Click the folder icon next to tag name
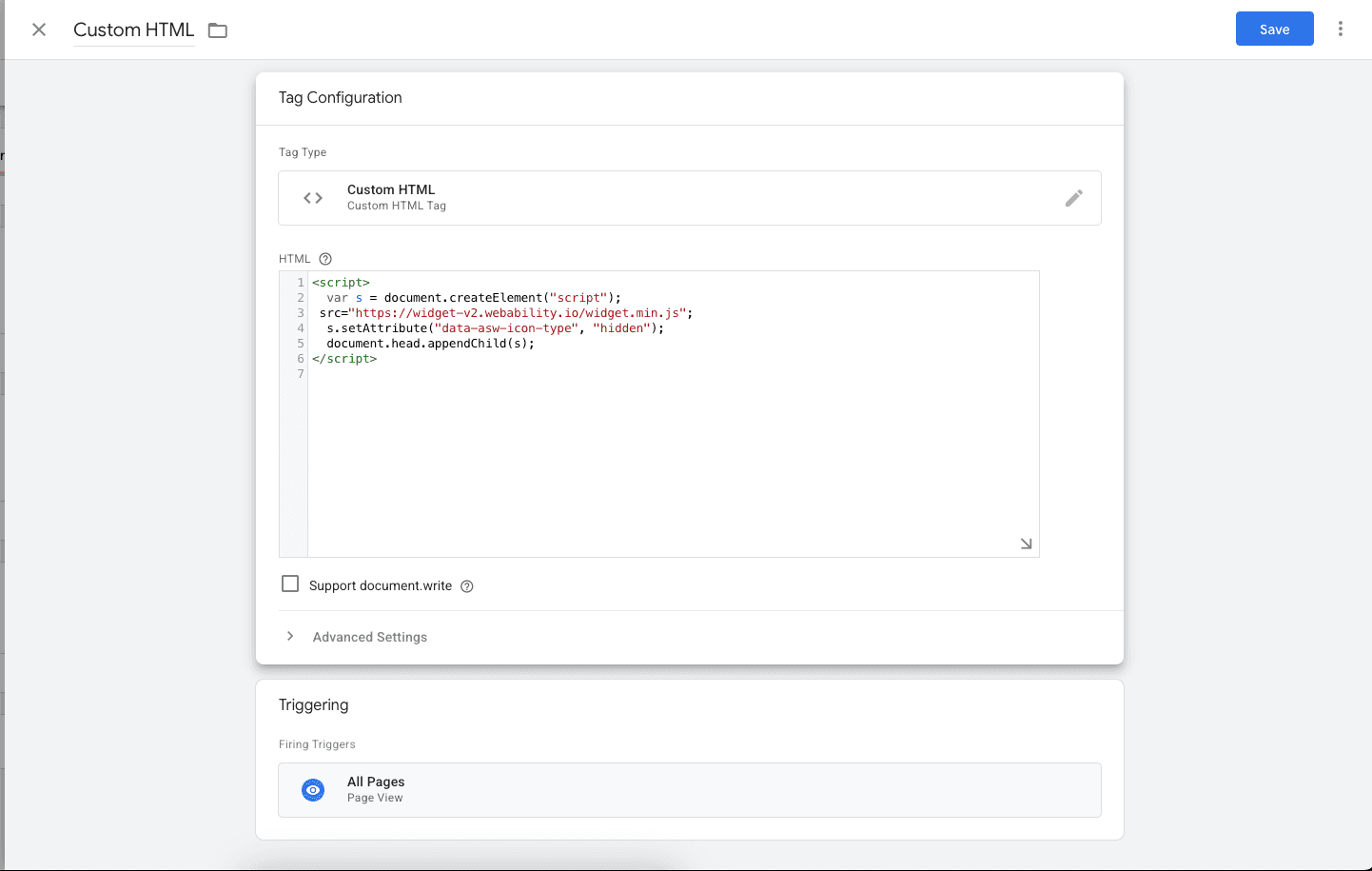Screen dimensions: 1372x871 tap(218, 30)
